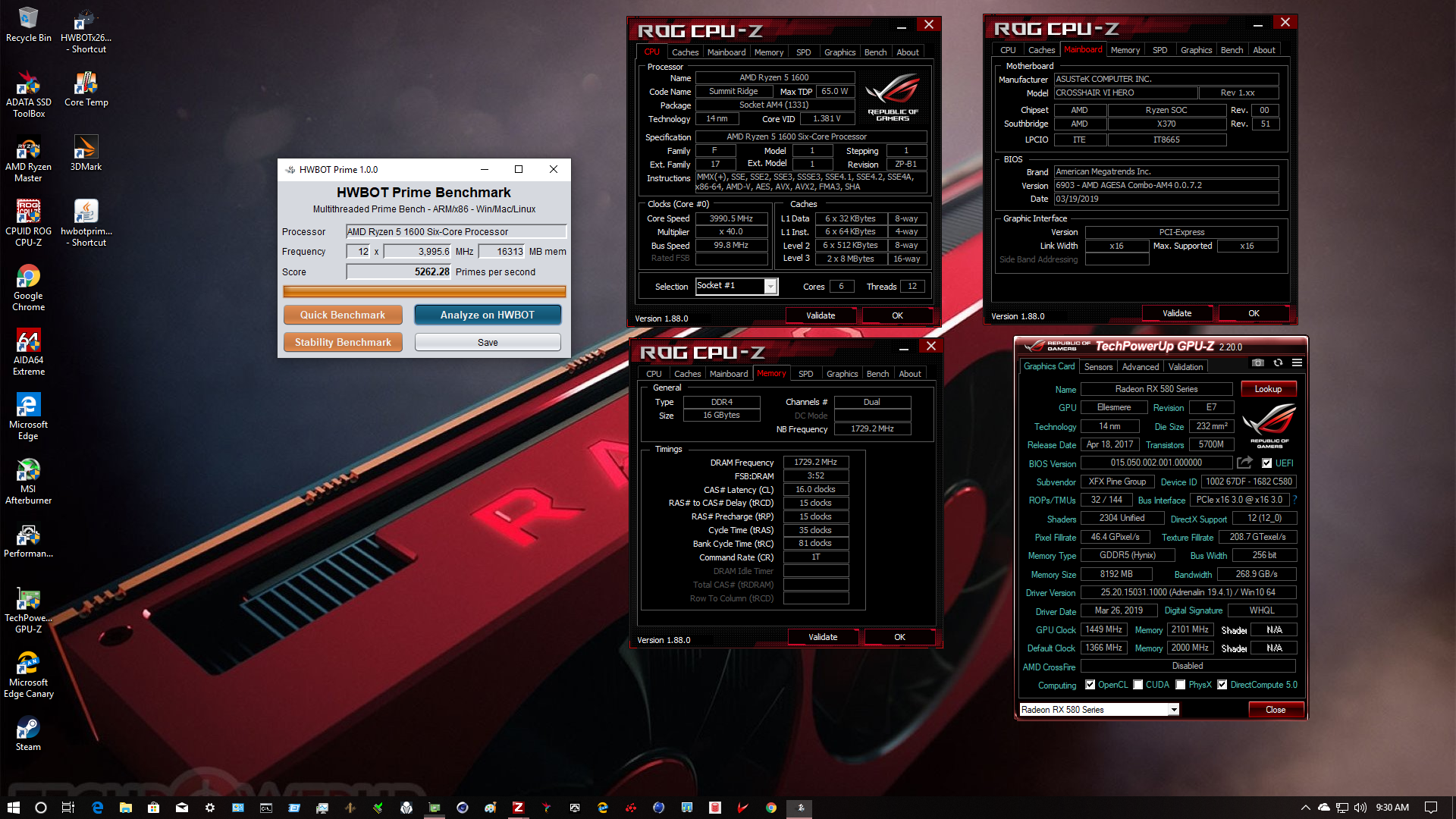1456x819 pixels.
Task: Open the Microsoft Edge desktop icon
Action: point(29,417)
